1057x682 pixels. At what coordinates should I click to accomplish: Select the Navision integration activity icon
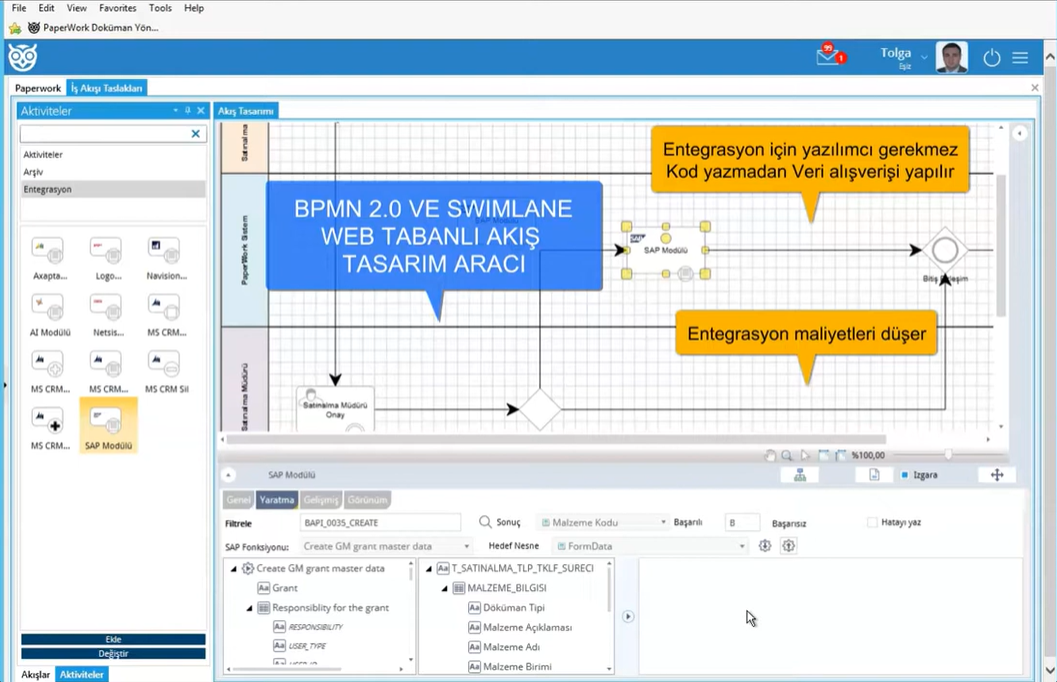165,251
